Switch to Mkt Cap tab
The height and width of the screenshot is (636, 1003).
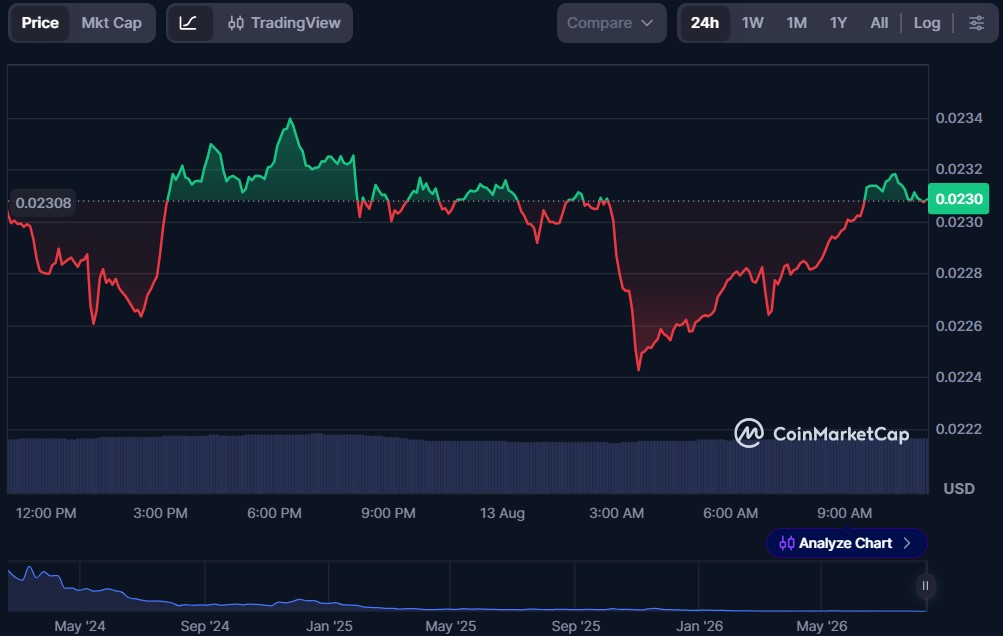click(x=111, y=23)
